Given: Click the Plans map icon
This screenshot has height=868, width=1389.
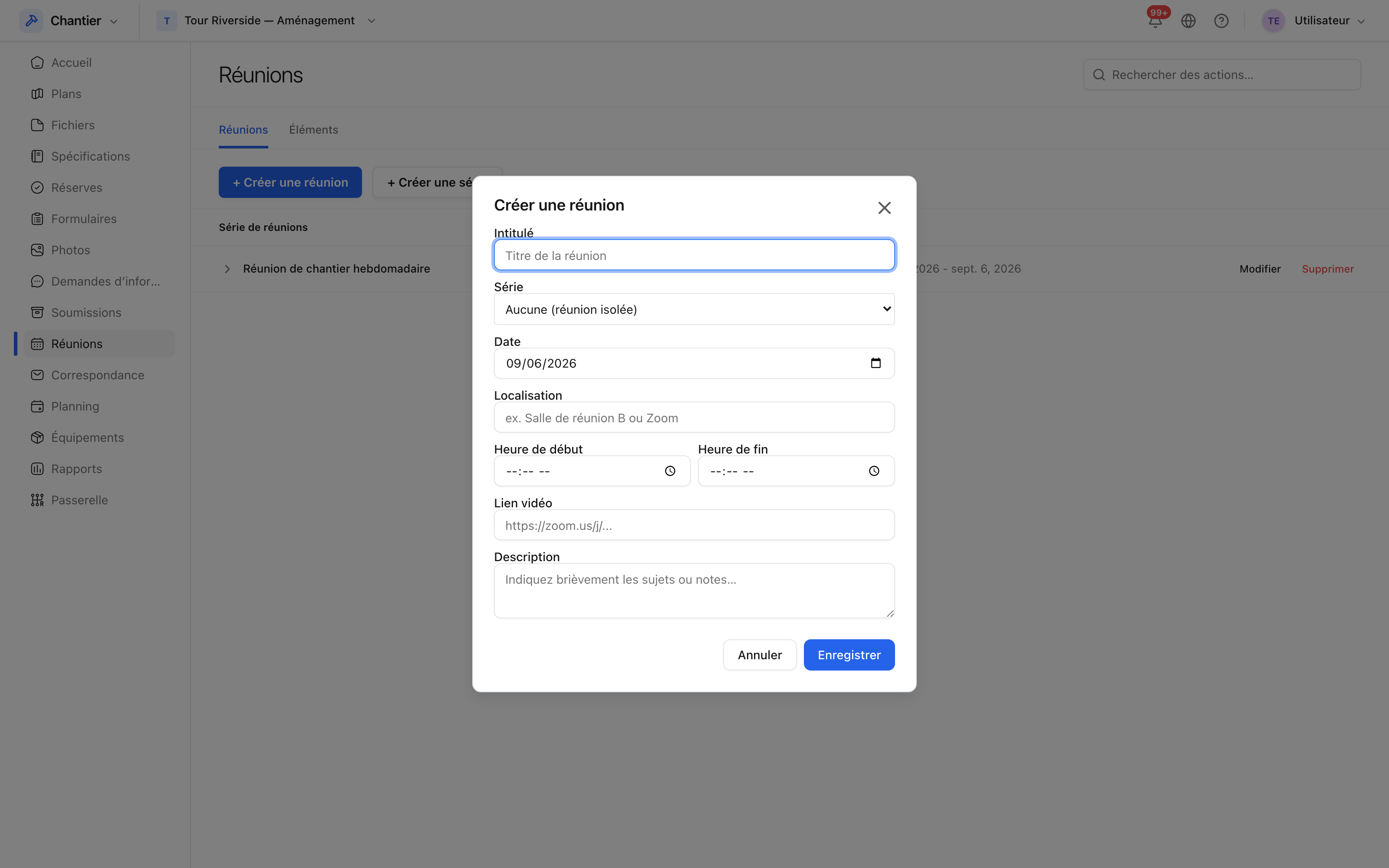Looking at the screenshot, I should [x=37, y=94].
